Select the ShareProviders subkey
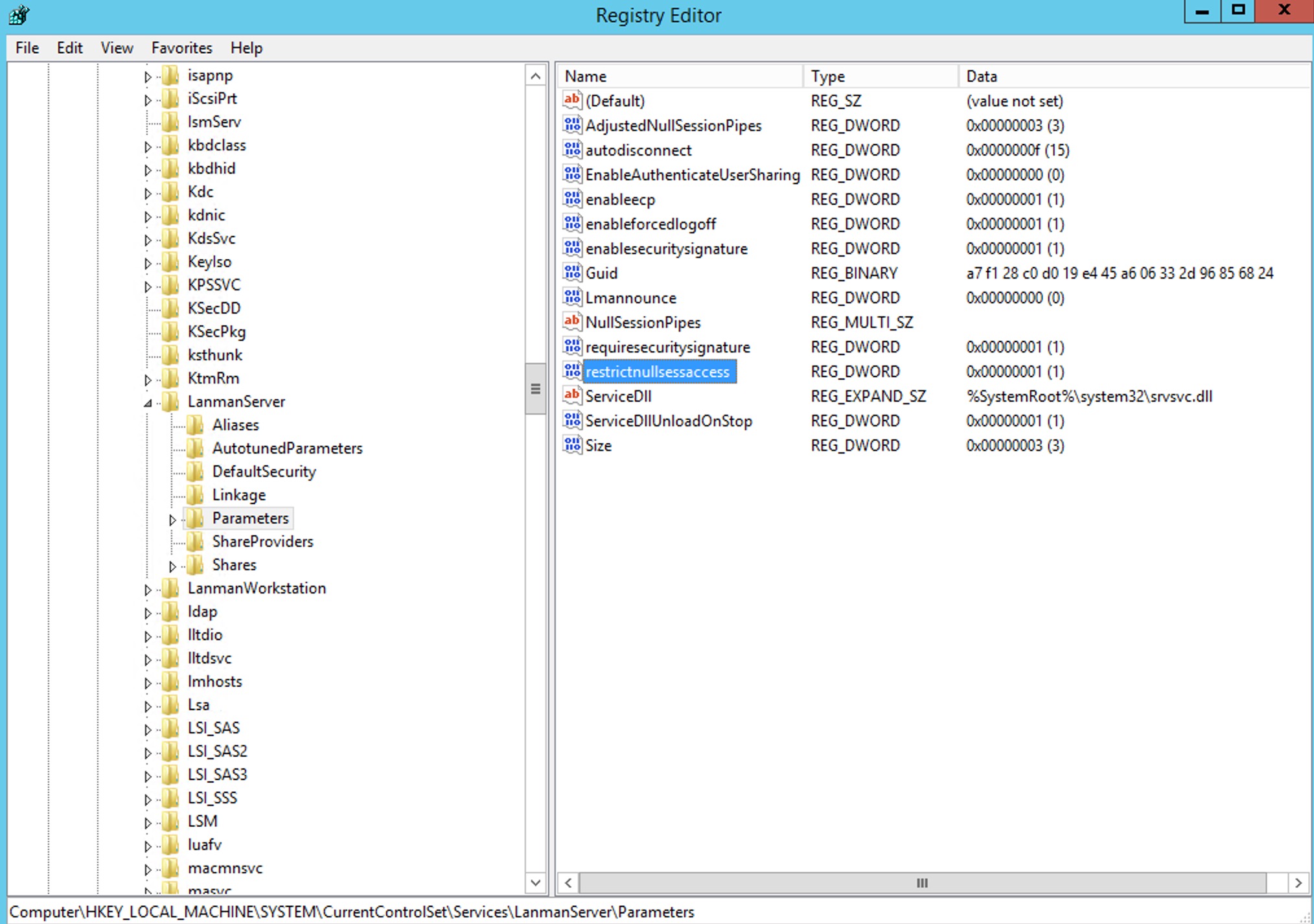 click(262, 541)
